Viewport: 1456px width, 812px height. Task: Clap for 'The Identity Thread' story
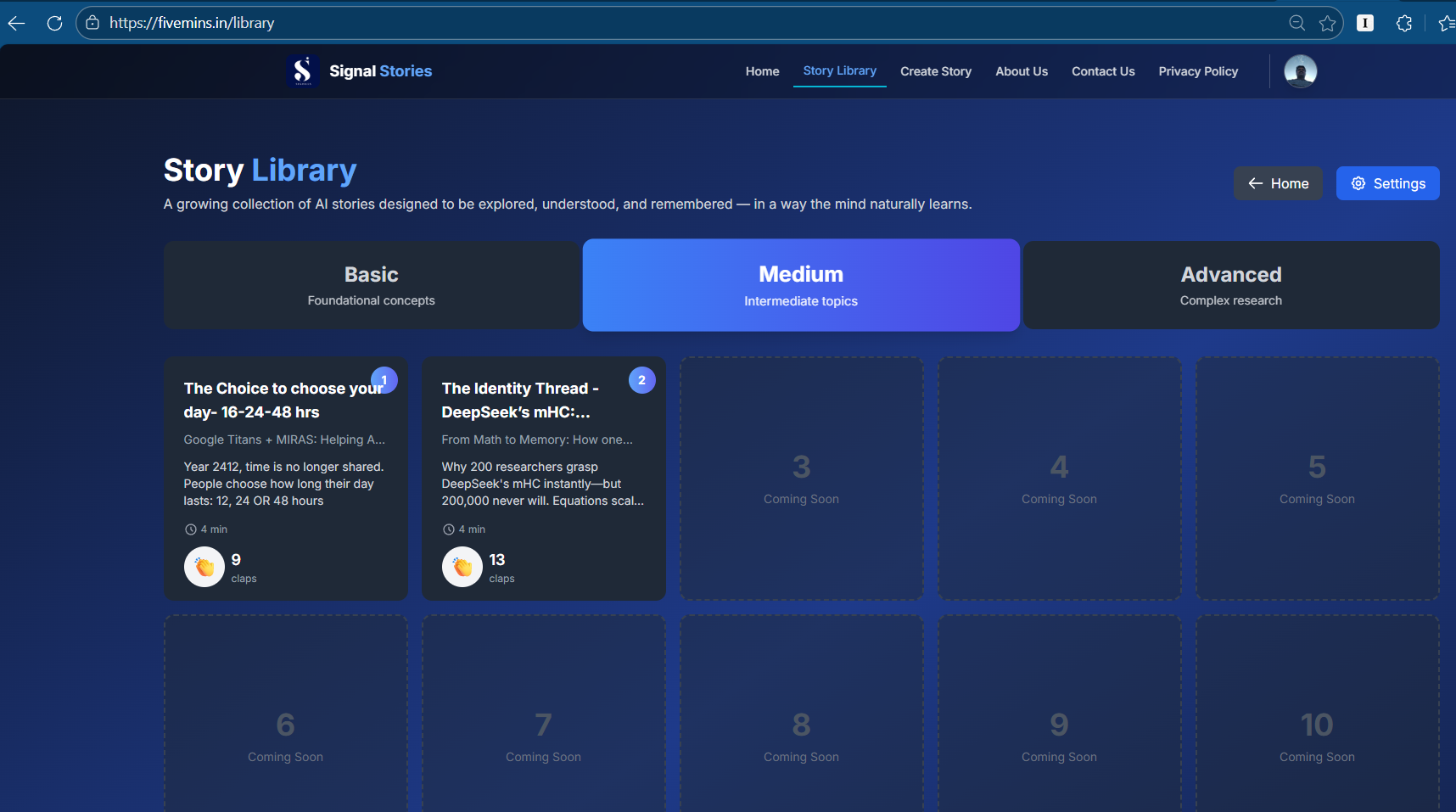[x=462, y=567]
